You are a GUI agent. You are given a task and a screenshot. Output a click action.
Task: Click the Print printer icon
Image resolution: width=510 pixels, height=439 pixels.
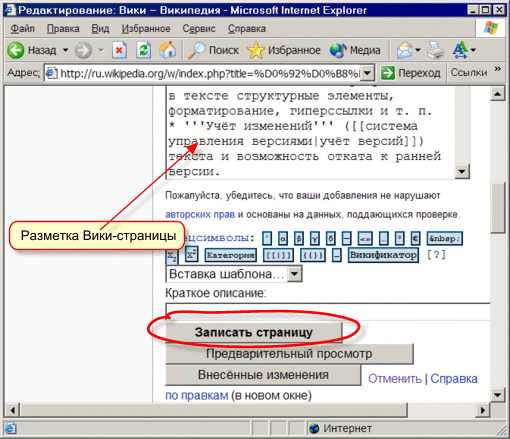436,50
